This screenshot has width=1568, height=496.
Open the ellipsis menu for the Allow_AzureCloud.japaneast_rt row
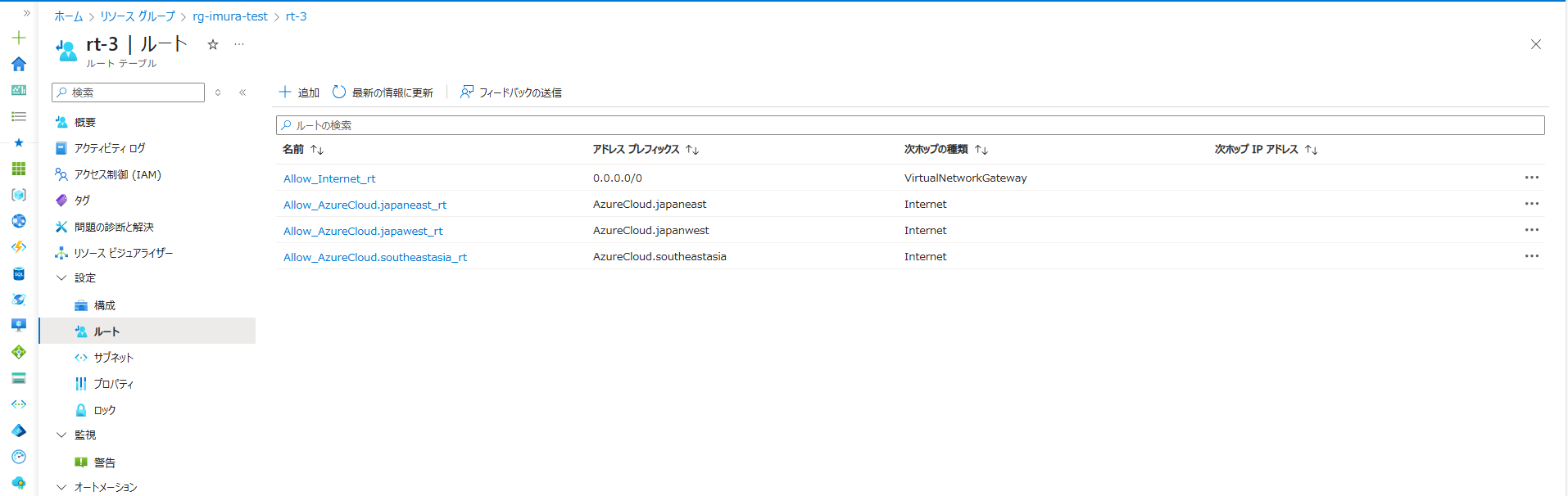click(1532, 204)
